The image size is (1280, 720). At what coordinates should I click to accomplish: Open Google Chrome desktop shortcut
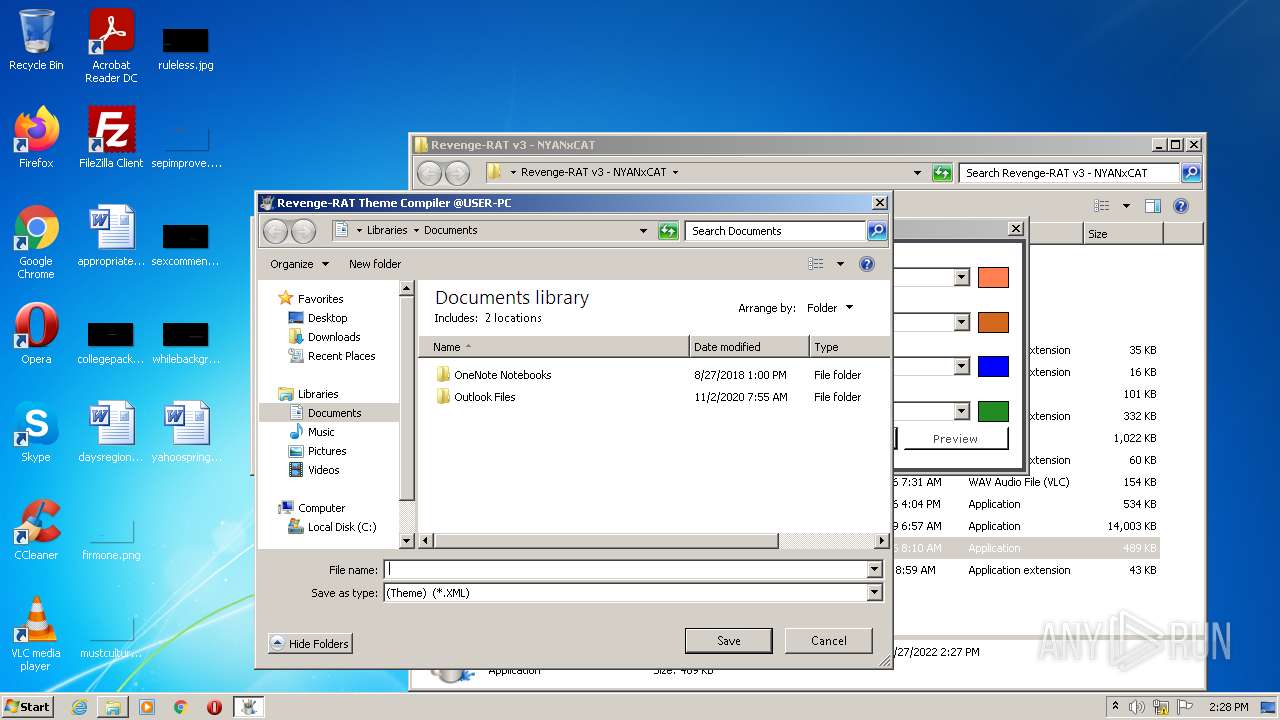(36, 242)
